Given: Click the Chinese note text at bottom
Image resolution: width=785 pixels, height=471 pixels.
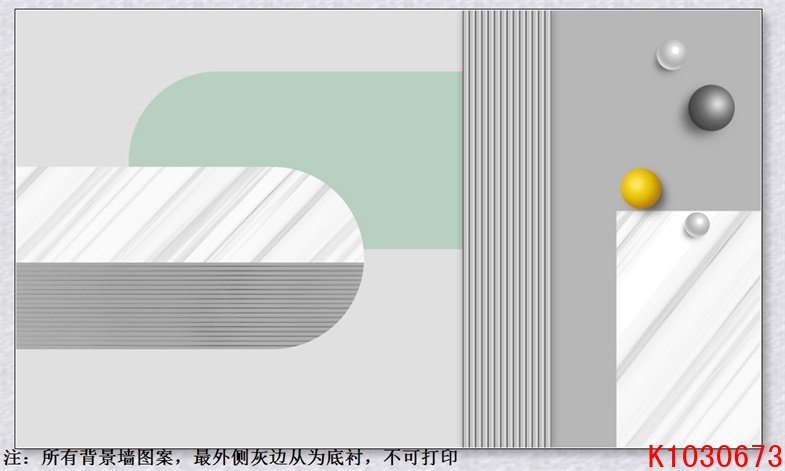Looking at the screenshot, I should [230, 457].
